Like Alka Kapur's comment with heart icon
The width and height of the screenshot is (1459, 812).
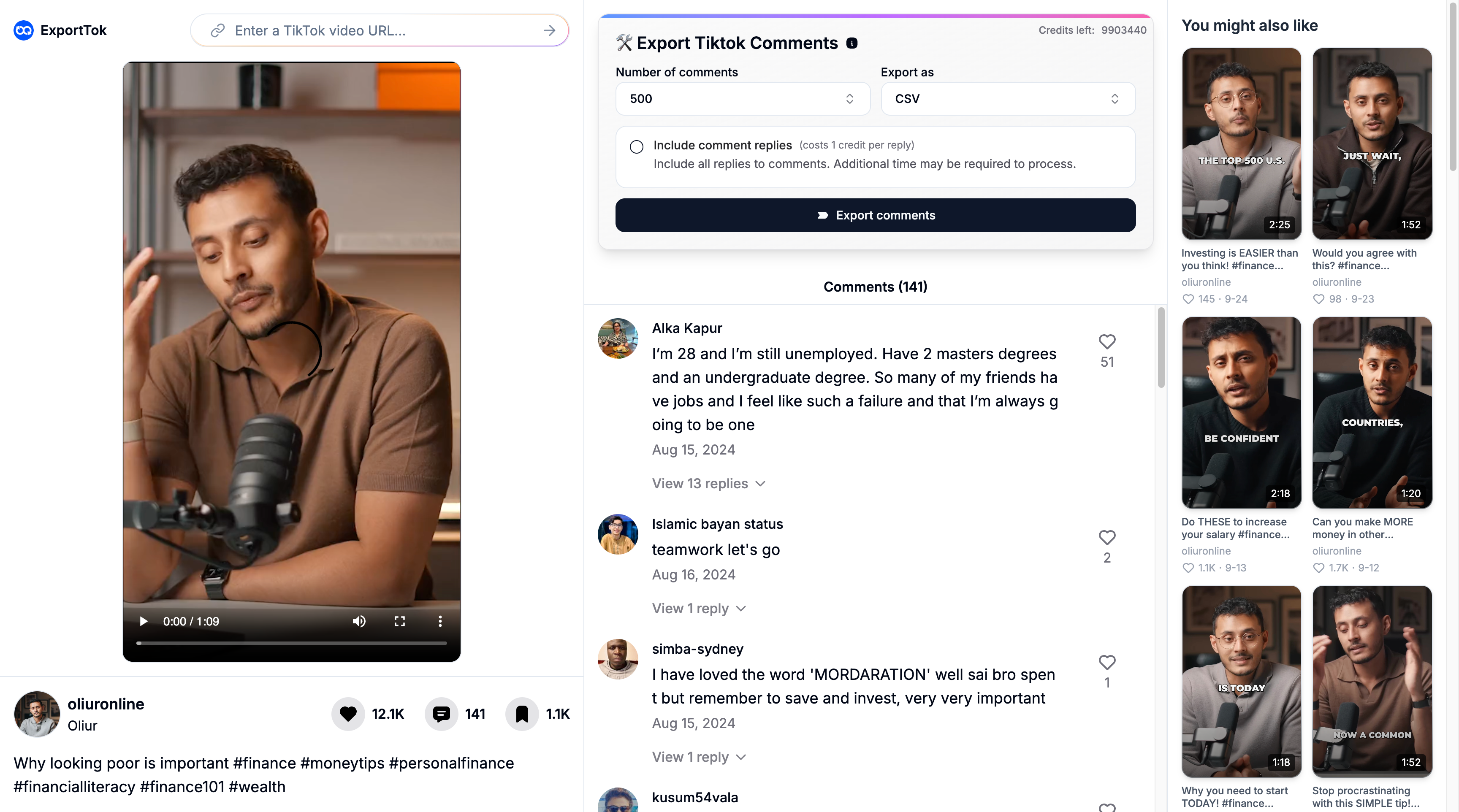(x=1107, y=341)
